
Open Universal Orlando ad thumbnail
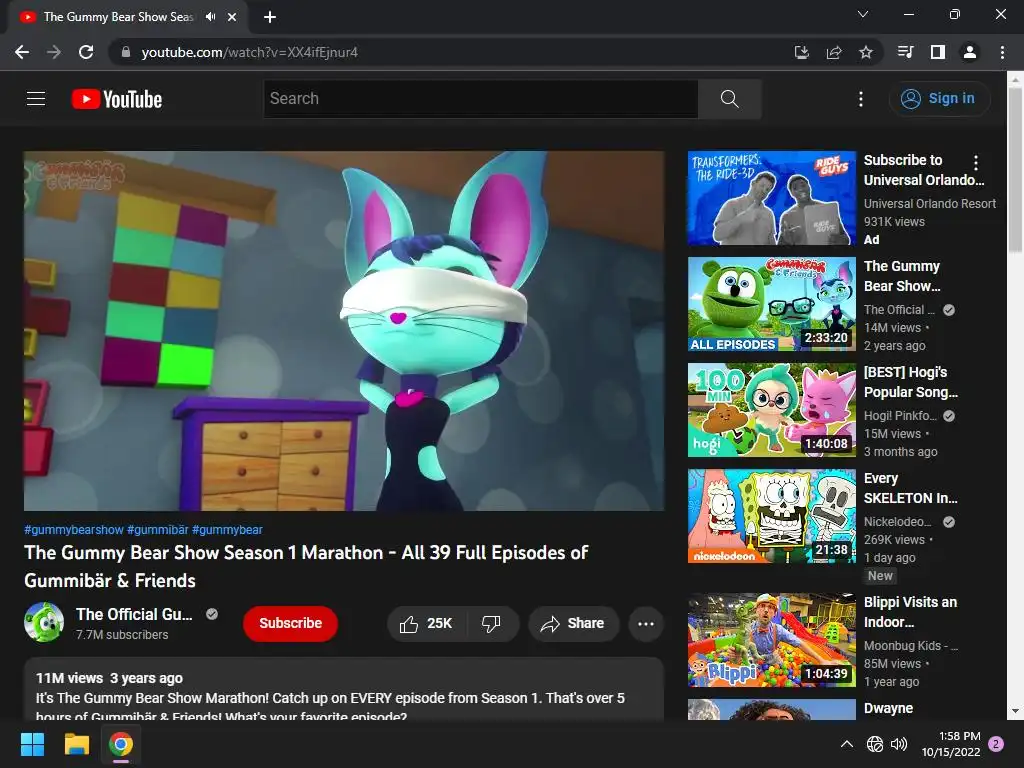(772, 199)
